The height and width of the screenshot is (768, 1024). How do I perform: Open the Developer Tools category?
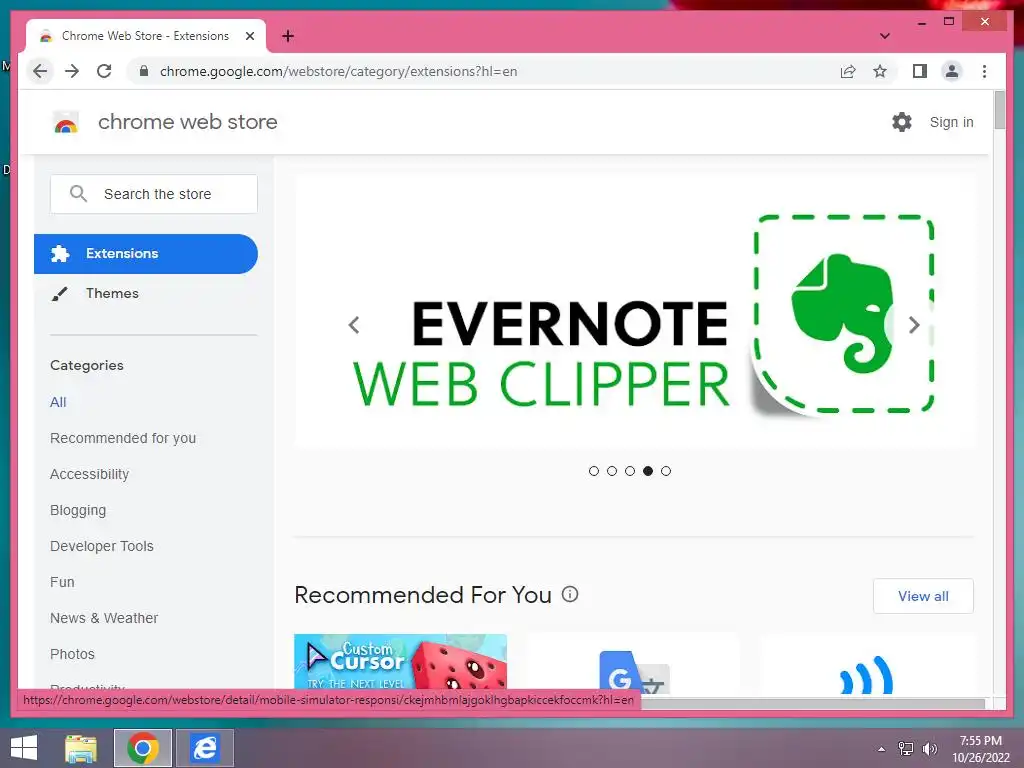[x=102, y=546]
